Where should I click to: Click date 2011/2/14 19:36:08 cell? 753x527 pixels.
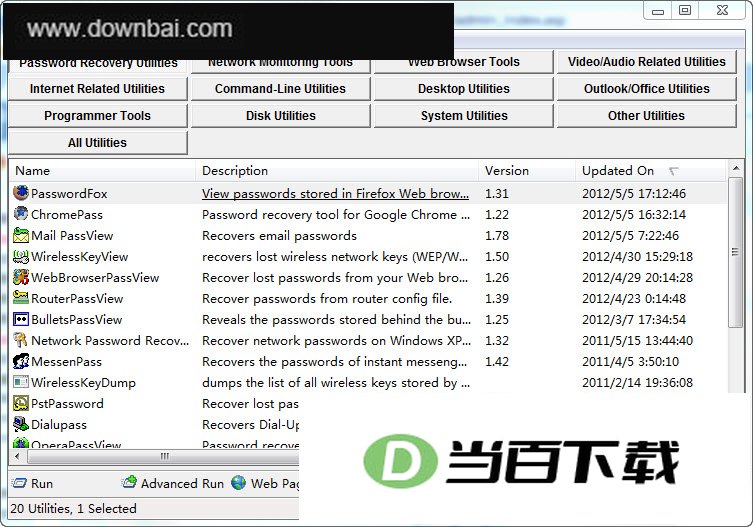tap(637, 383)
